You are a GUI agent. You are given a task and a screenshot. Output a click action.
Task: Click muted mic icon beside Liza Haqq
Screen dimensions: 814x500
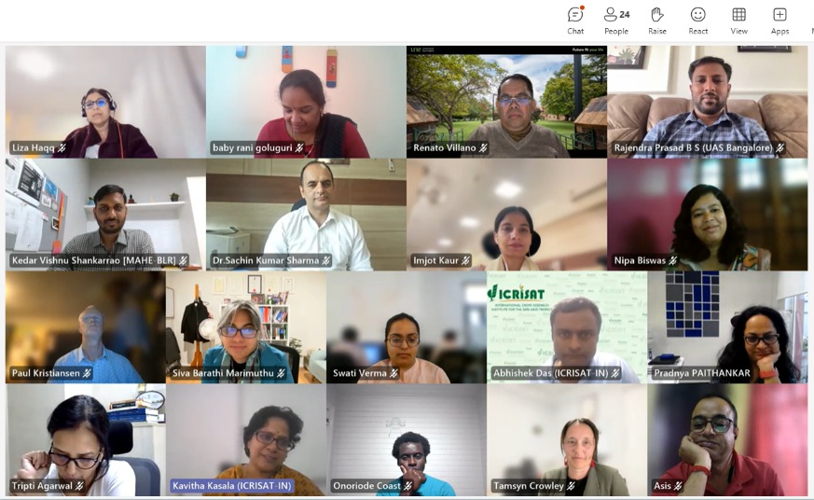tap(62, 148)
